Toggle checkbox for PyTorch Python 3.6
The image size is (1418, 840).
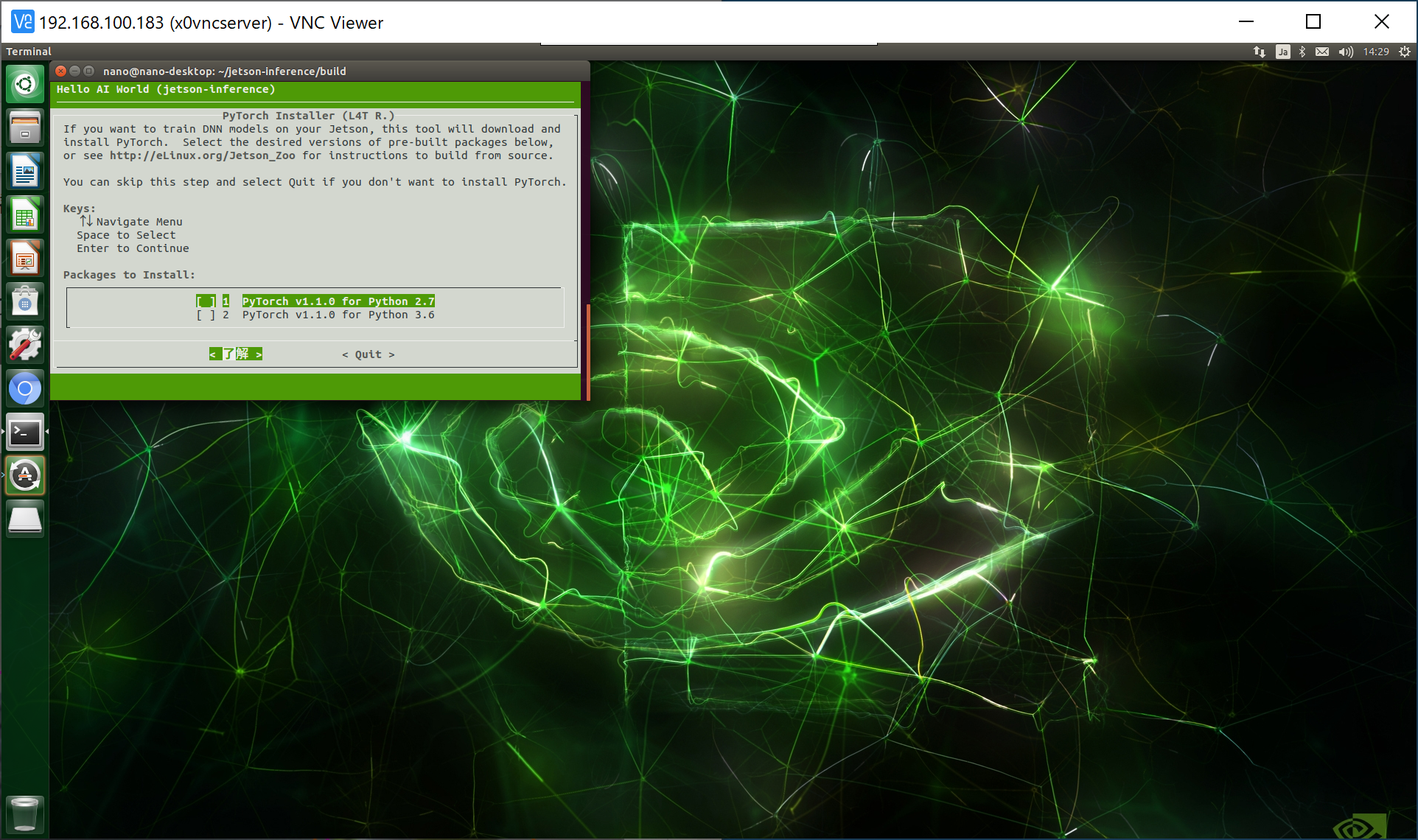point(206,315)
